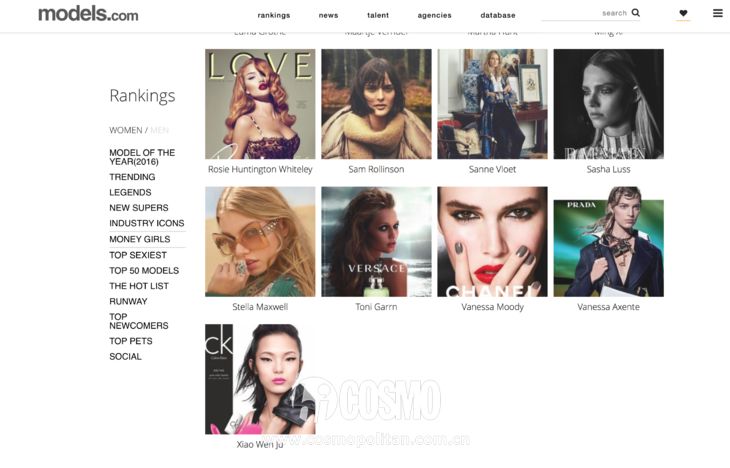View The Hot List ranking
The height and width of the screenshot is (468, 730).
pyautogui.click(x=139, y=286)
